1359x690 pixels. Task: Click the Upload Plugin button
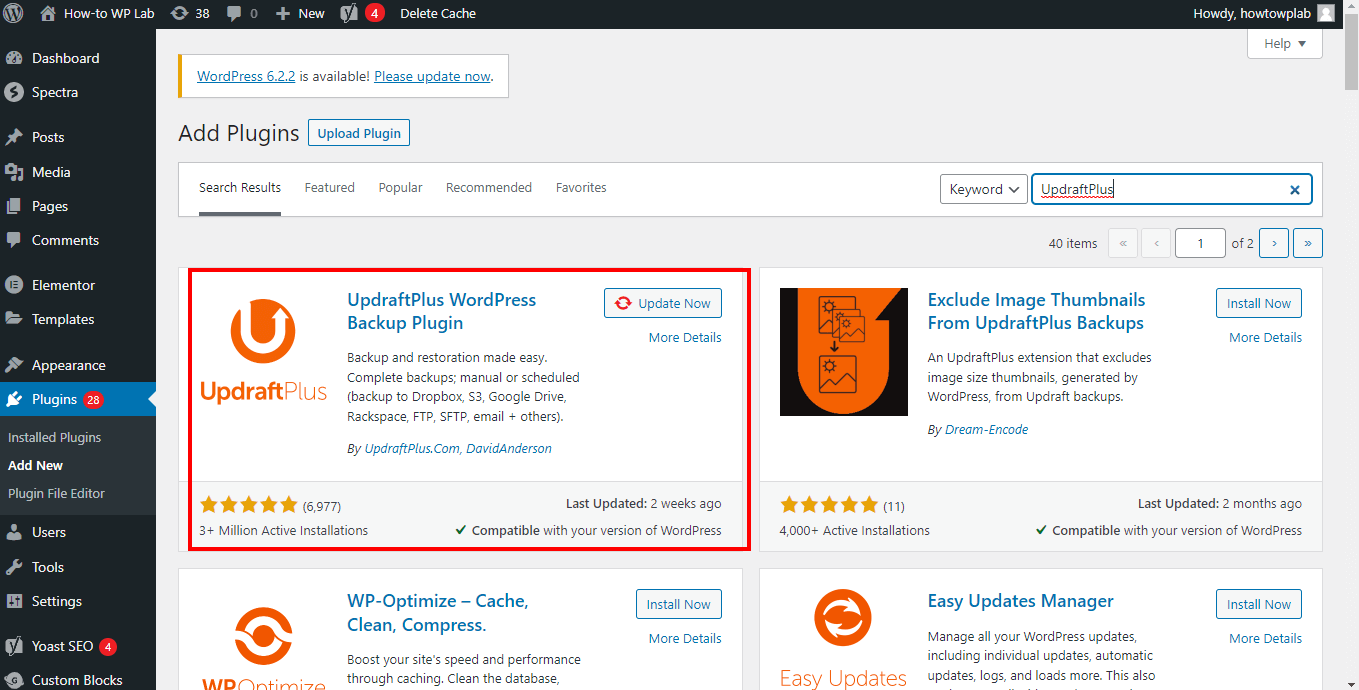pyautogui.click(x=359, y=133)
